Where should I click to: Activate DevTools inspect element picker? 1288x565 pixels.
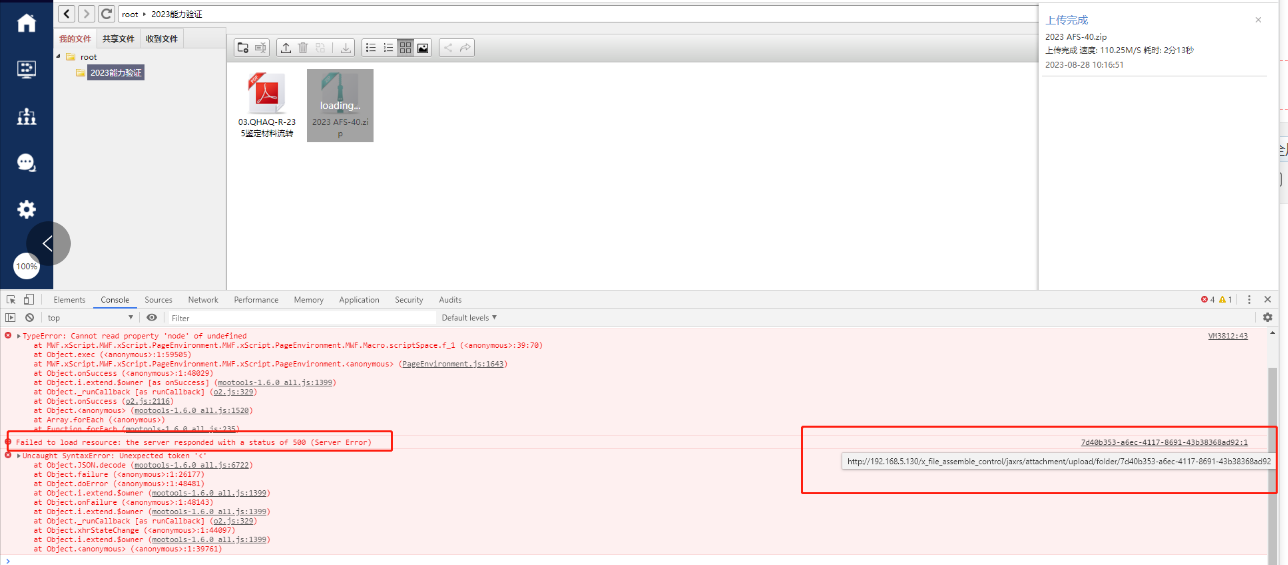pyautogui.click(x=11, y=300)
